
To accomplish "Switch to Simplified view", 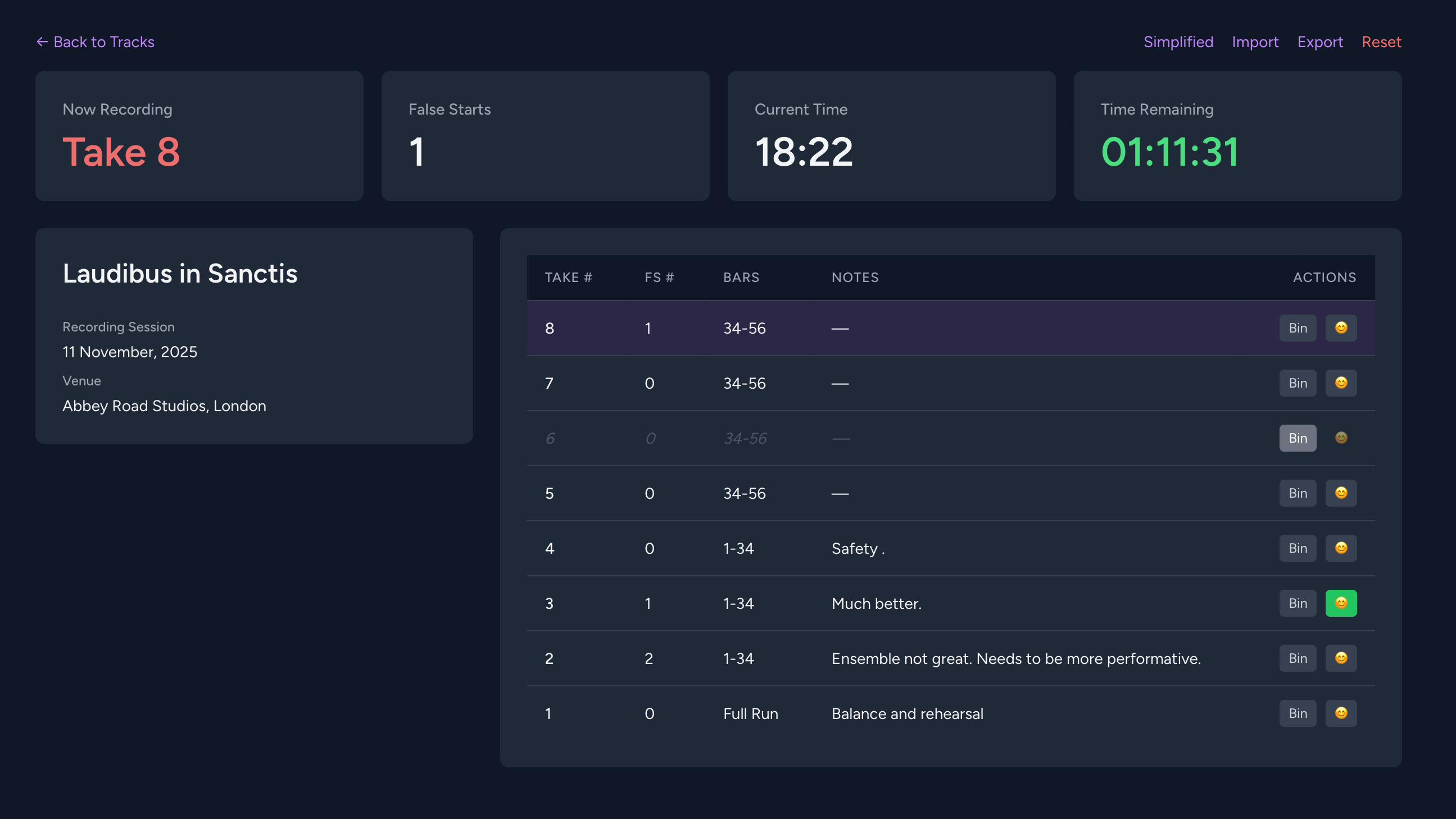I will click(1178, 41).
